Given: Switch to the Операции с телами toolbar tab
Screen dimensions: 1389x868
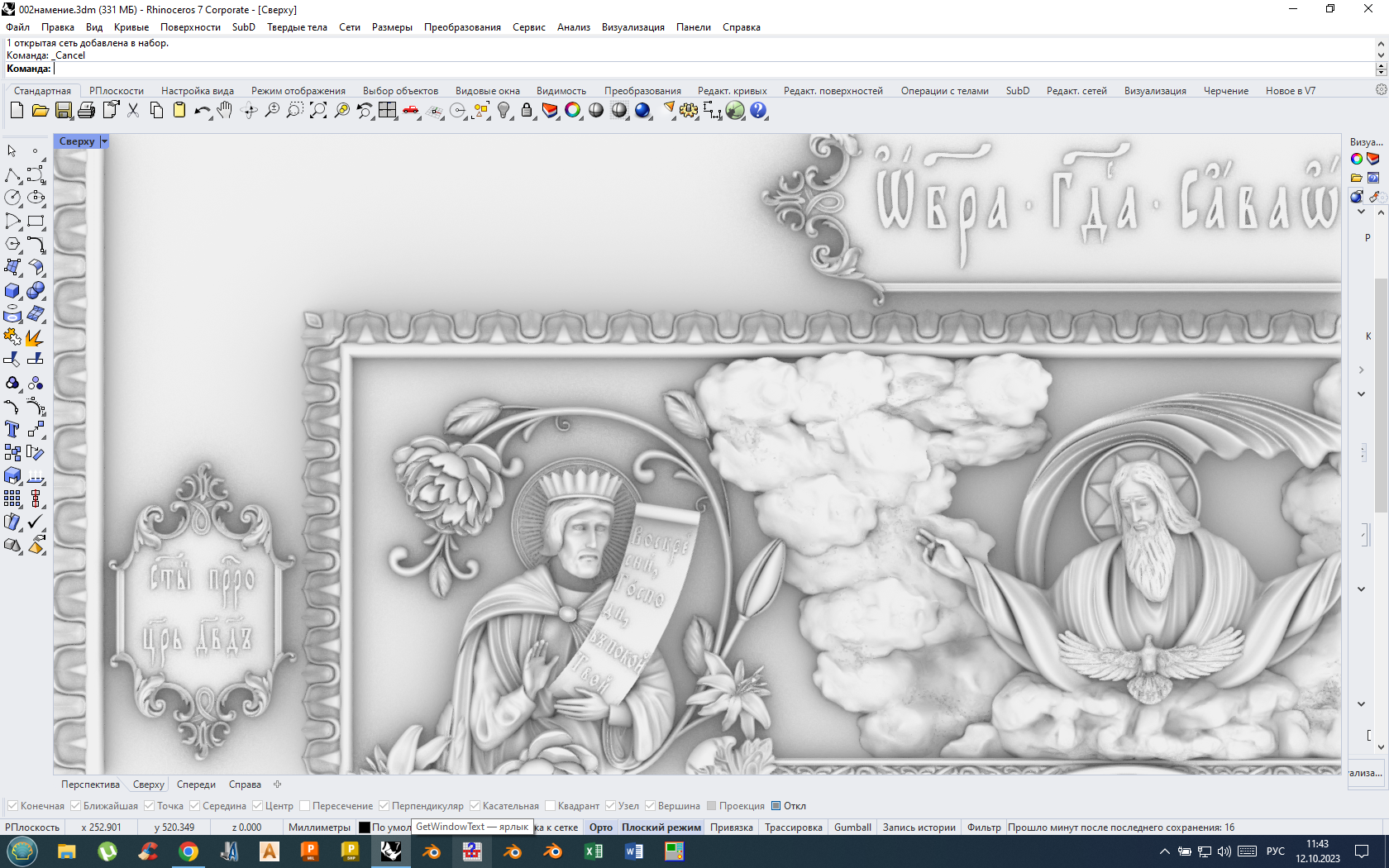Looking at the screenshot, I should (x=944, y=91).
